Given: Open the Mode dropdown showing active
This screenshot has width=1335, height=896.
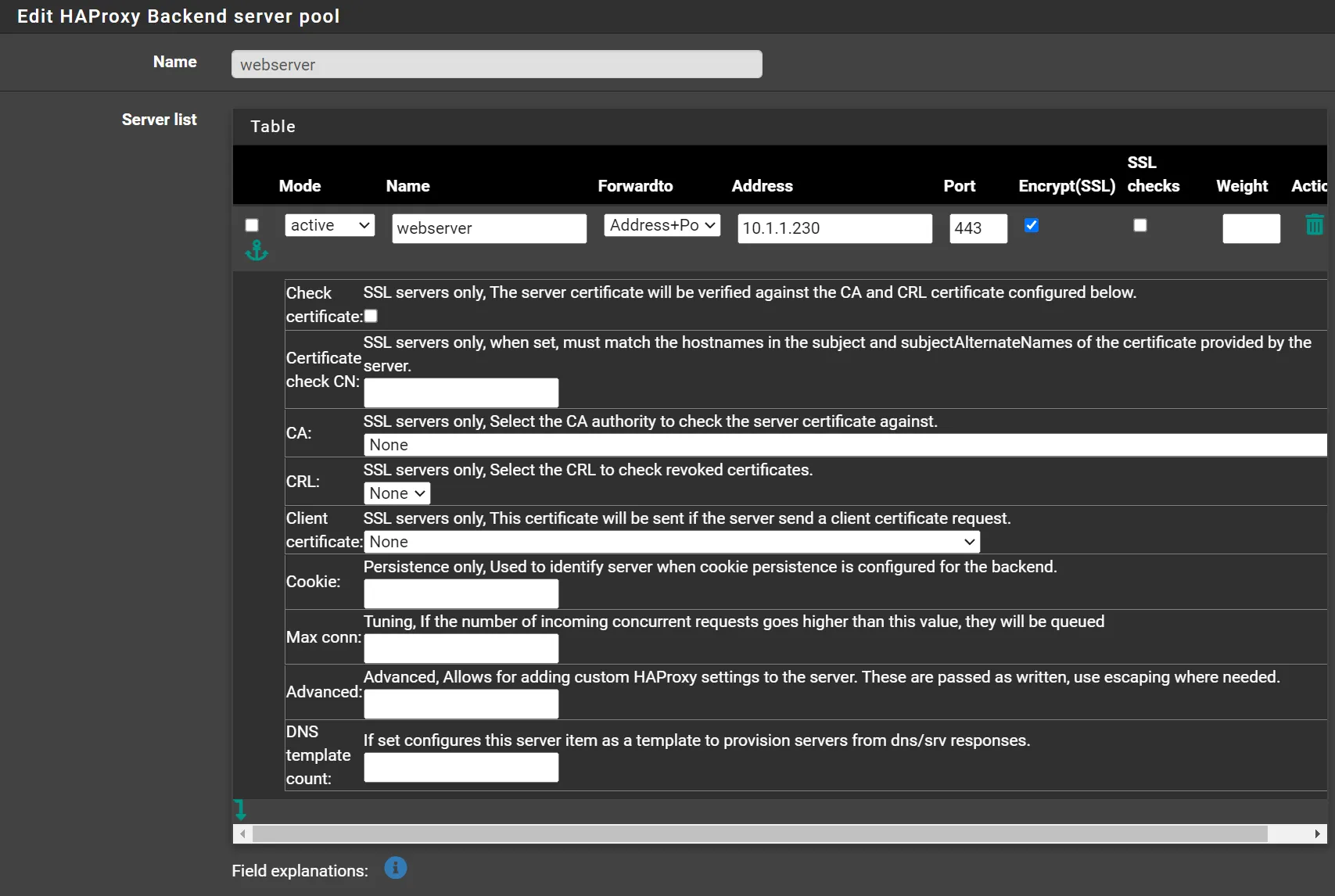Looking at the screenshot, I should tap(328, 225).
